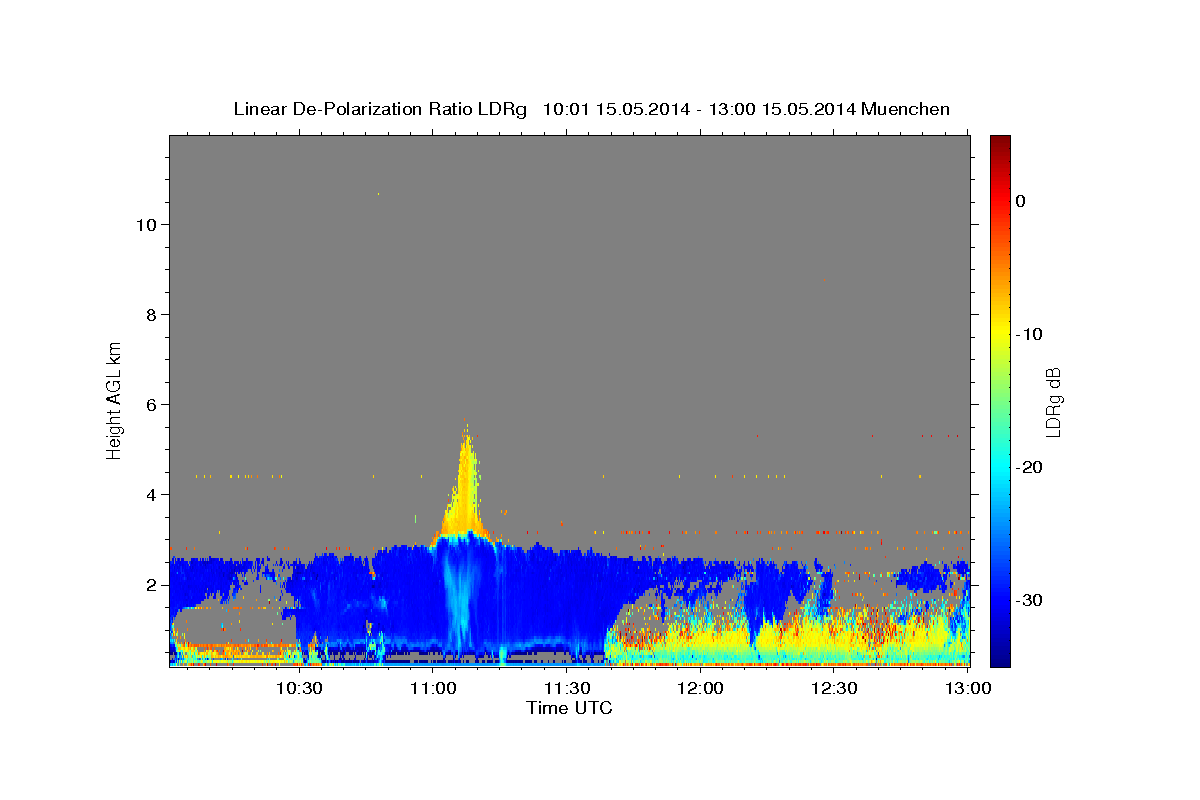Click the cyan -20 region of the colorbar
The image size is (1200, 800).
[x=1000, y=467]
